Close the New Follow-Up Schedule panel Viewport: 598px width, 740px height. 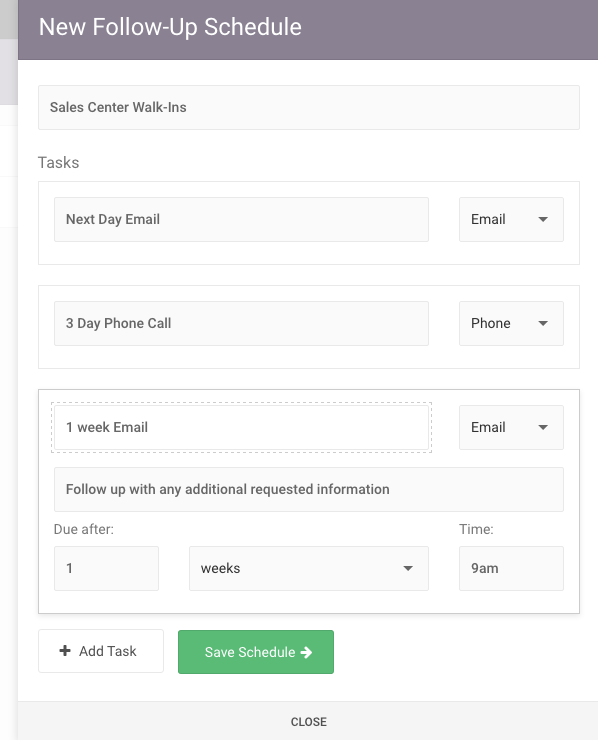(309, 722)
